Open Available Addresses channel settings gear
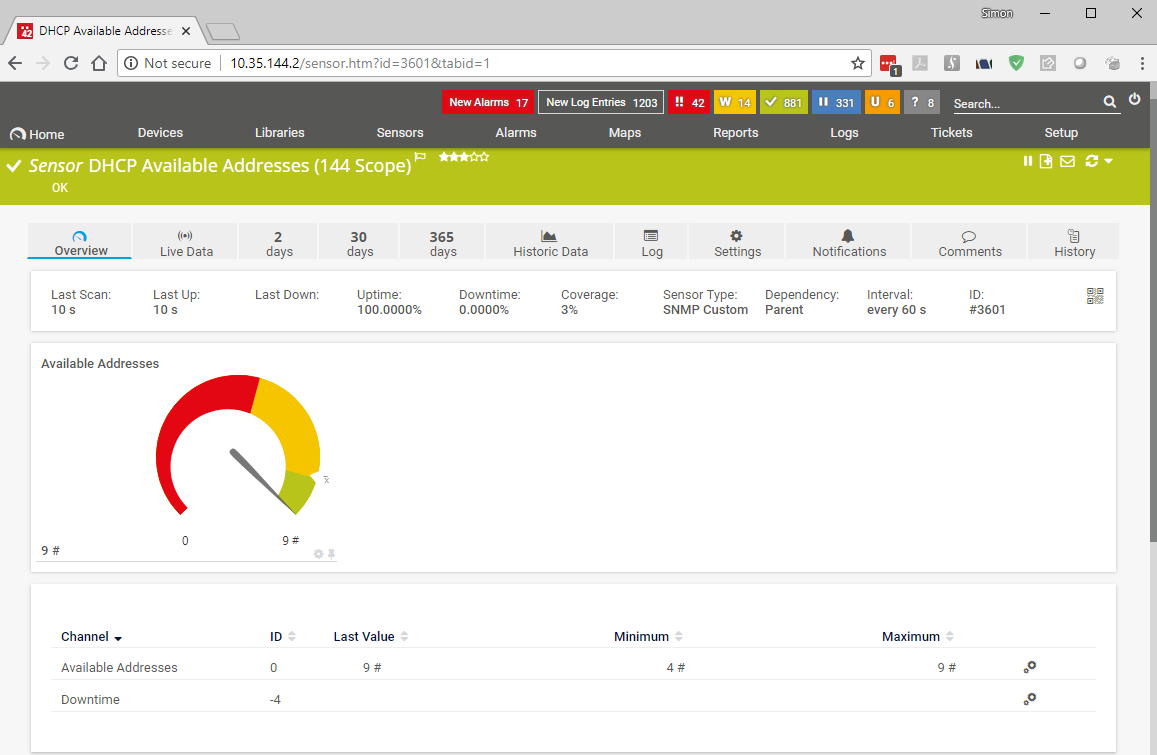The width and height of the screenshot is (1157, 755). 1029,668
